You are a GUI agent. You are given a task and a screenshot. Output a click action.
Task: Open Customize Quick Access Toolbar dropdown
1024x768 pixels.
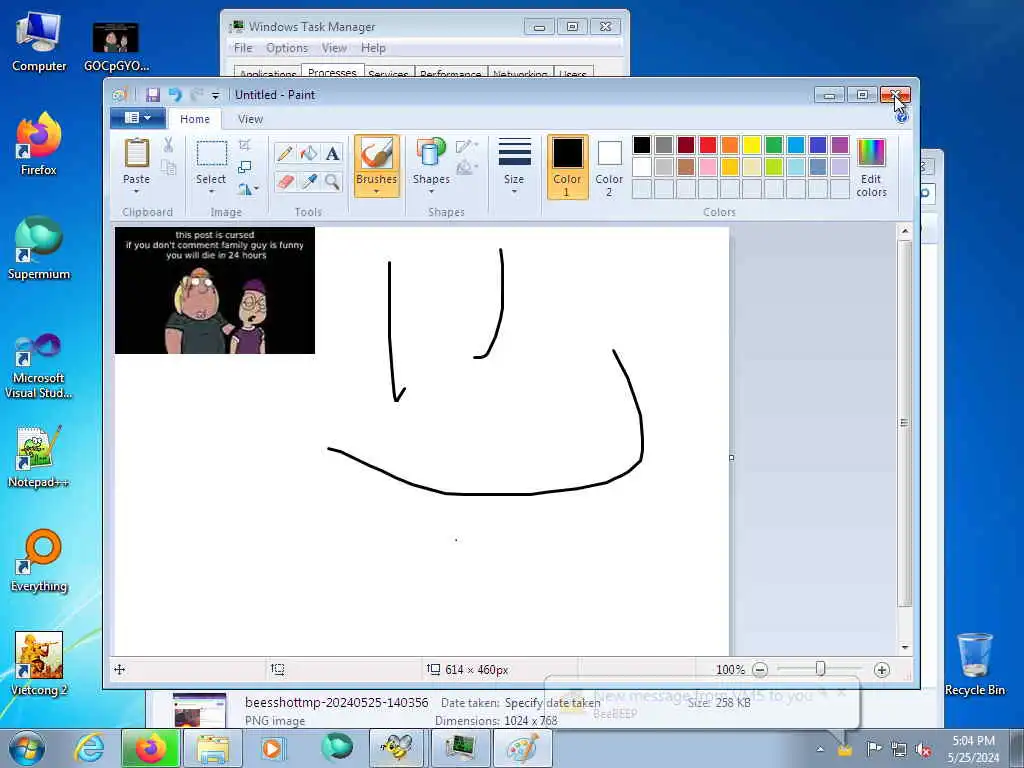[x=216, y=96]
